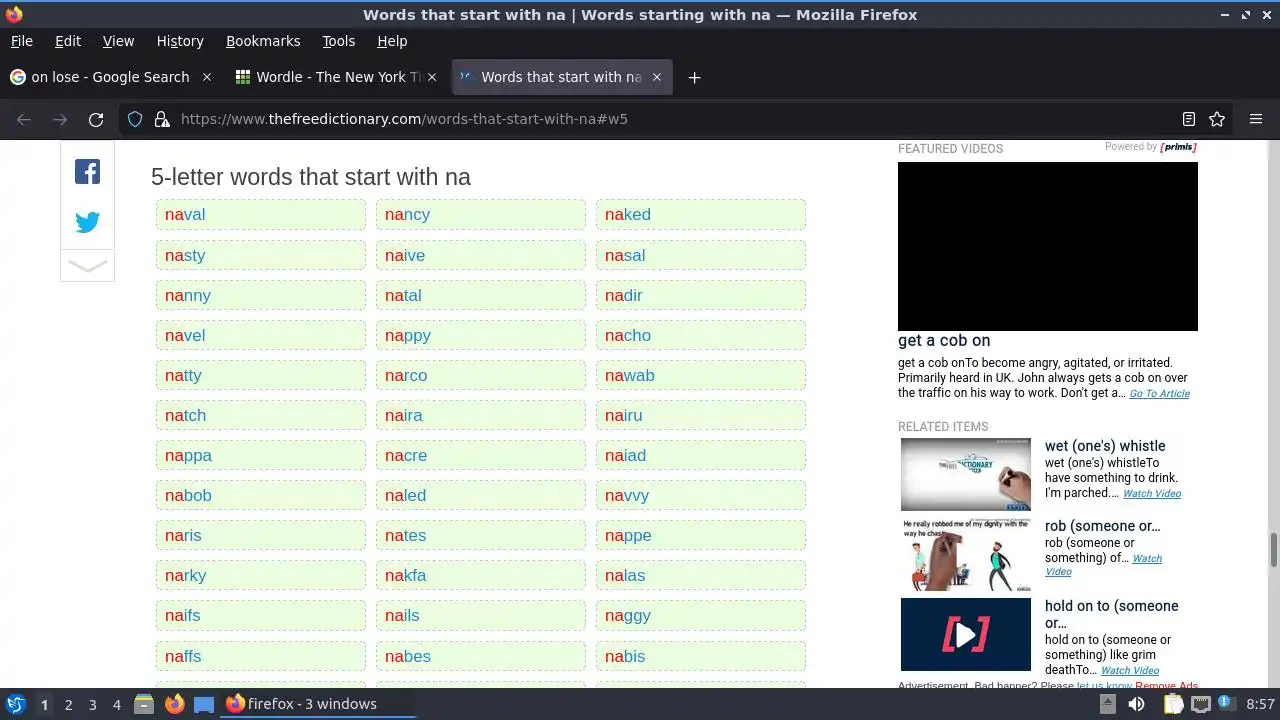Close the 'on lose - Google Search' tab

tap(207, 77)
